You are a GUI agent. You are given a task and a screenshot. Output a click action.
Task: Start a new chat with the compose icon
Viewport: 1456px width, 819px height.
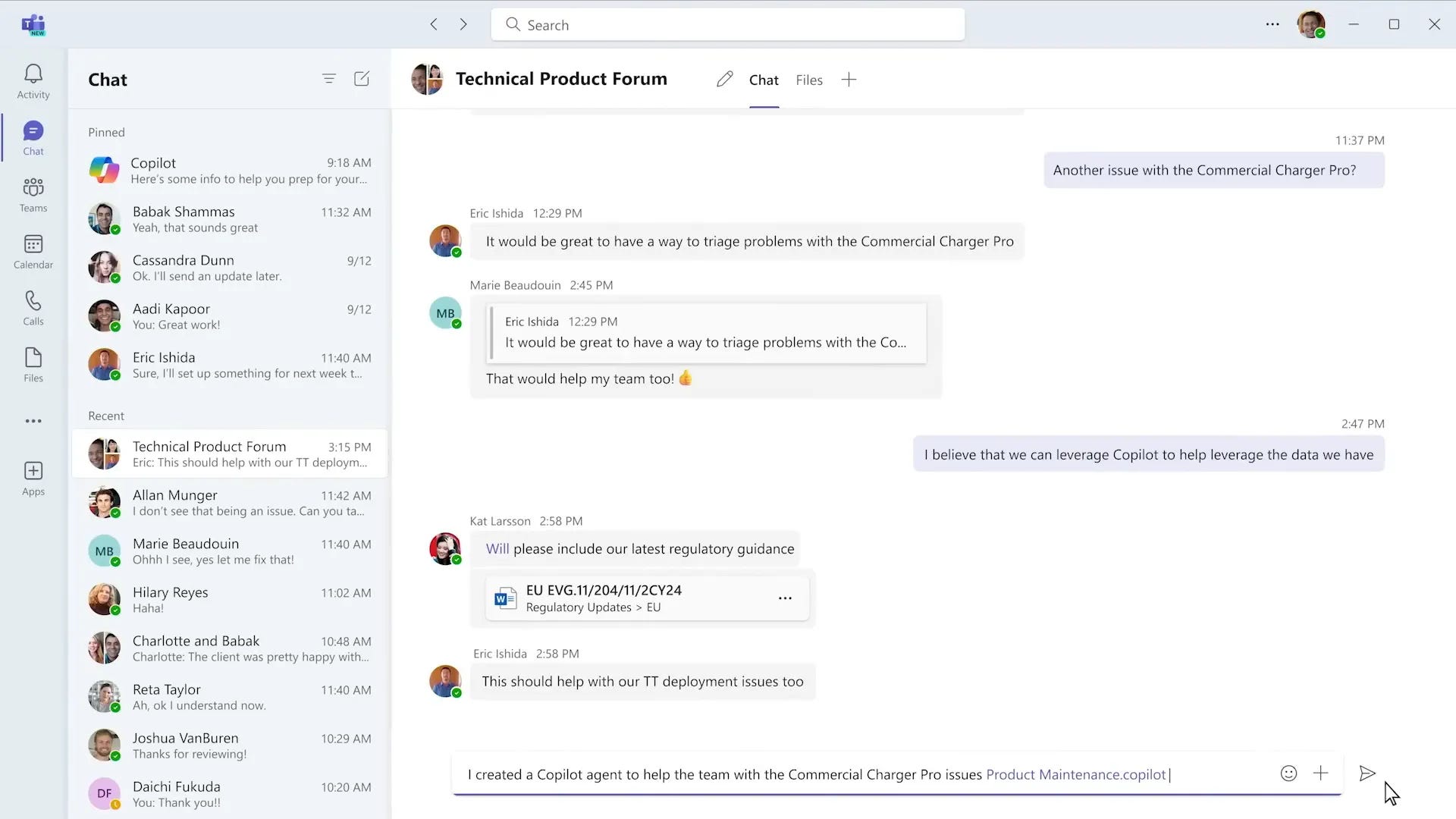[x=362, y=78]
